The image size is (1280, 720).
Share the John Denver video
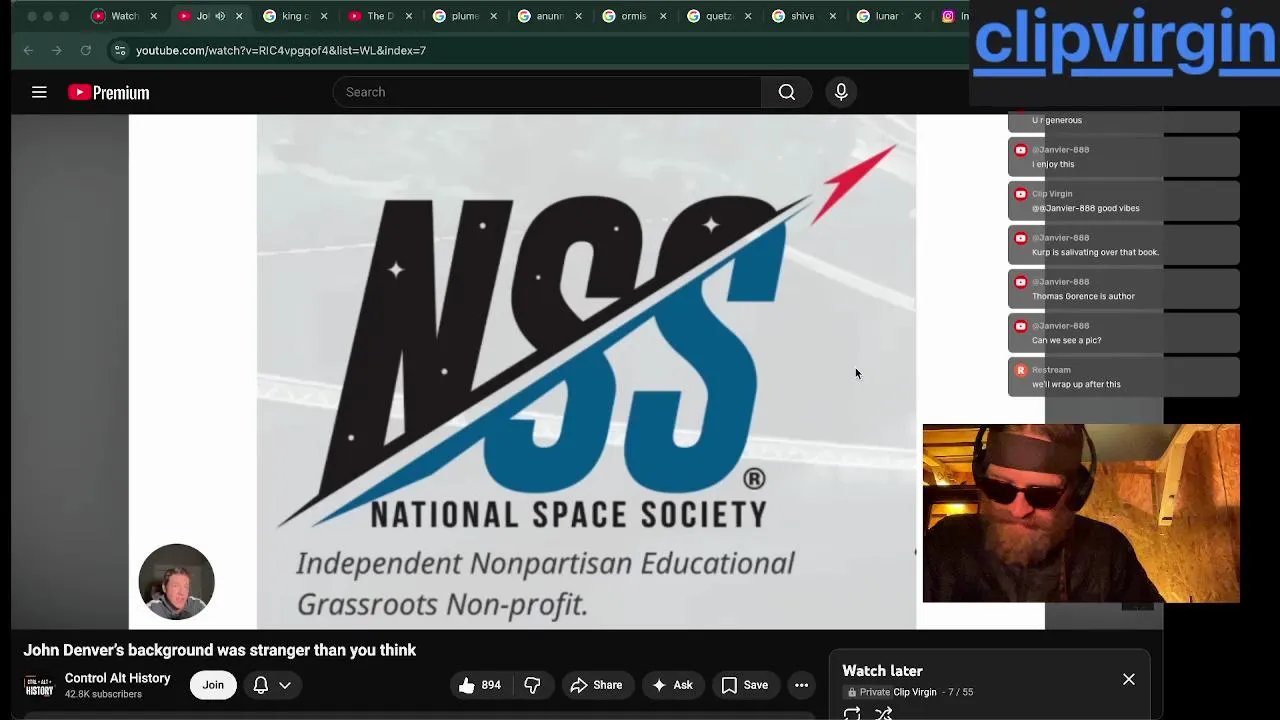597,685
